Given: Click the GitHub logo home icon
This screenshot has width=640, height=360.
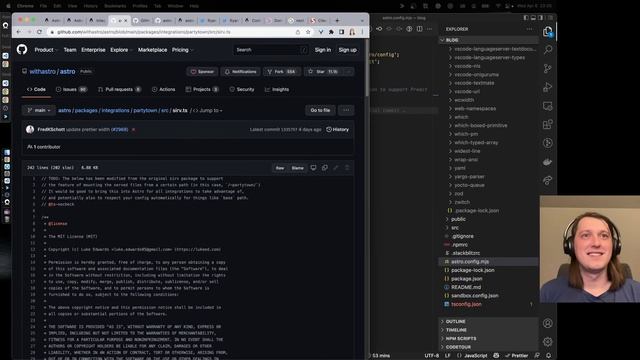Looking at the screenshot, I should tap(22, 50).
